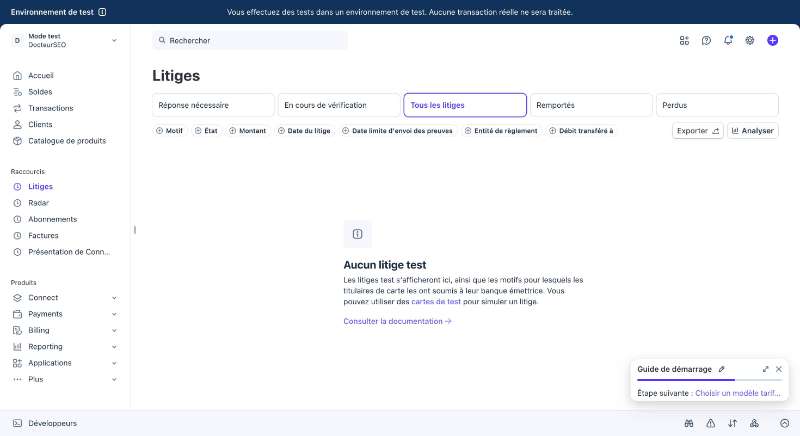Click the warning triangle icon in bottom bar
800x436 pixels.
[711, 423]
